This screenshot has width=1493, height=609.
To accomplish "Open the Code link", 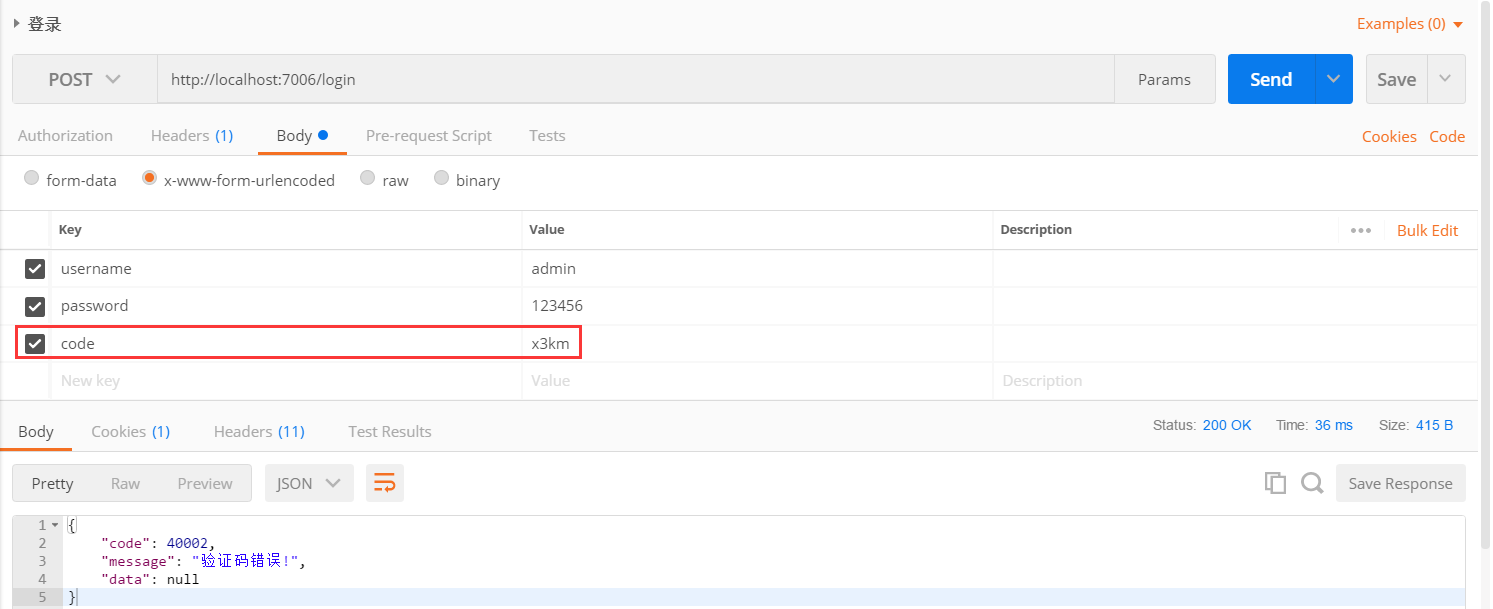I will click(1447, 137).
